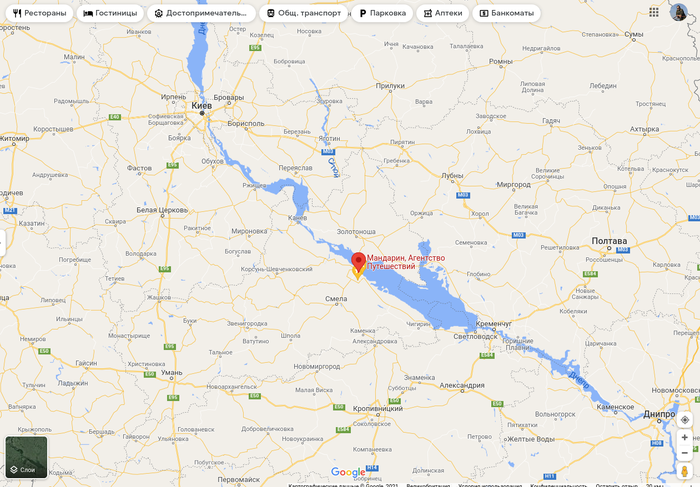The width and height of the screenshot is (700, 487).
Task: Click the show my location button
Action: click(684, 420)
